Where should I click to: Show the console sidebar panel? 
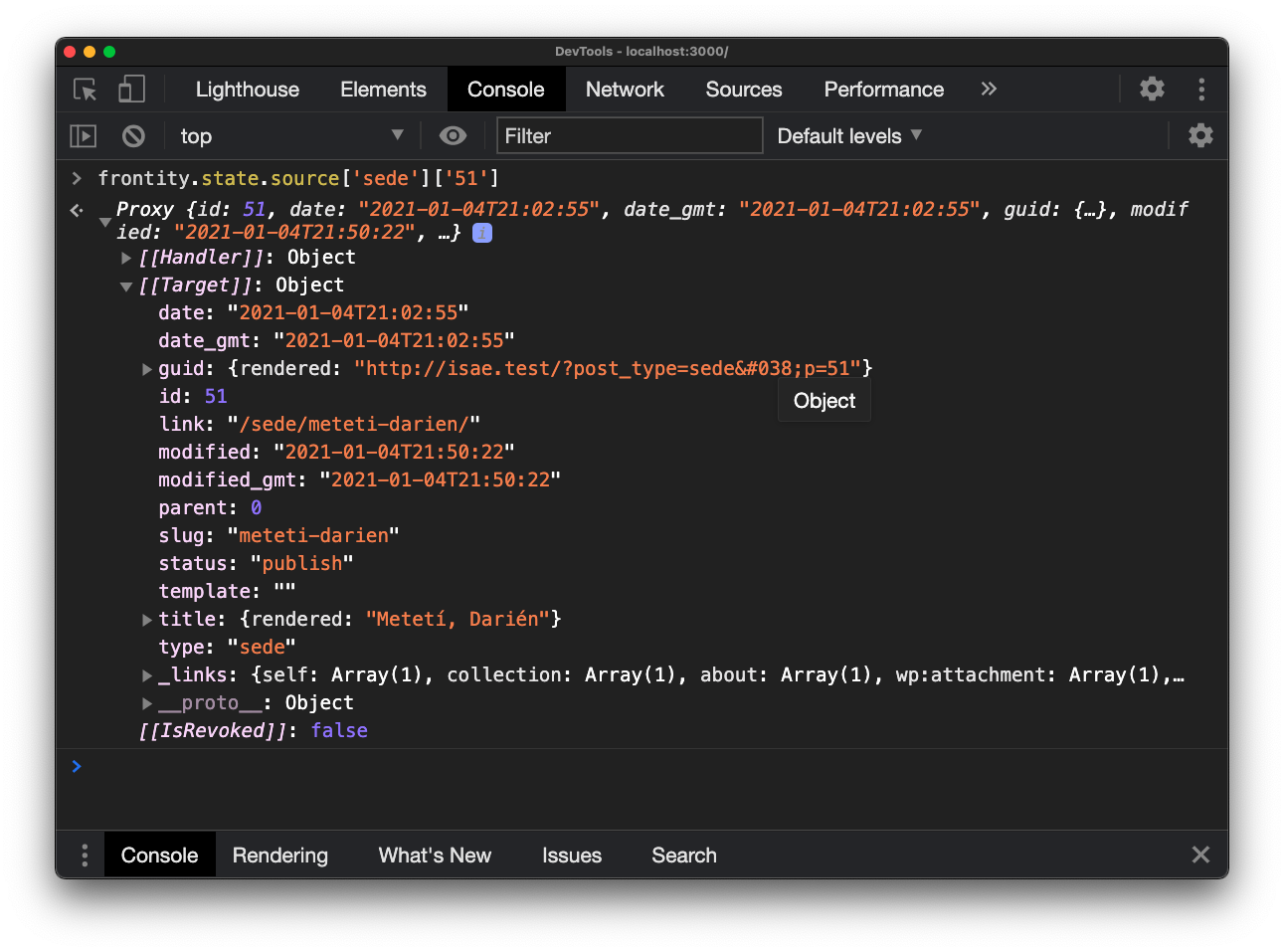click(83, 136)
